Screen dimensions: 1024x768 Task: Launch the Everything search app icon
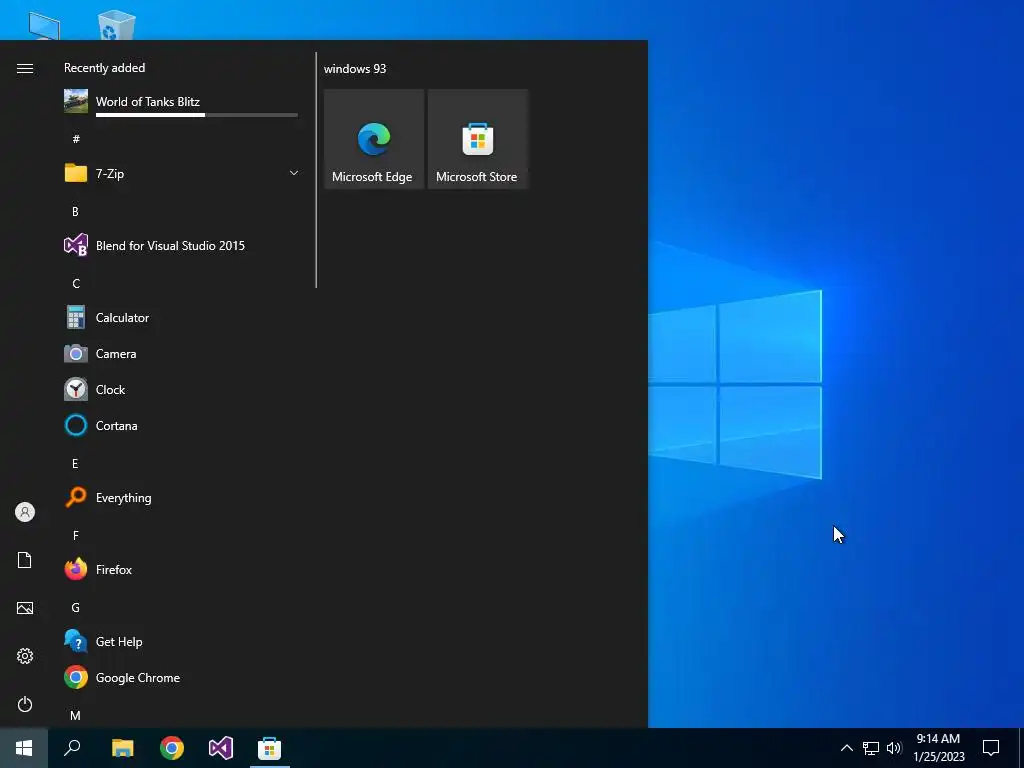click(76, 498)
